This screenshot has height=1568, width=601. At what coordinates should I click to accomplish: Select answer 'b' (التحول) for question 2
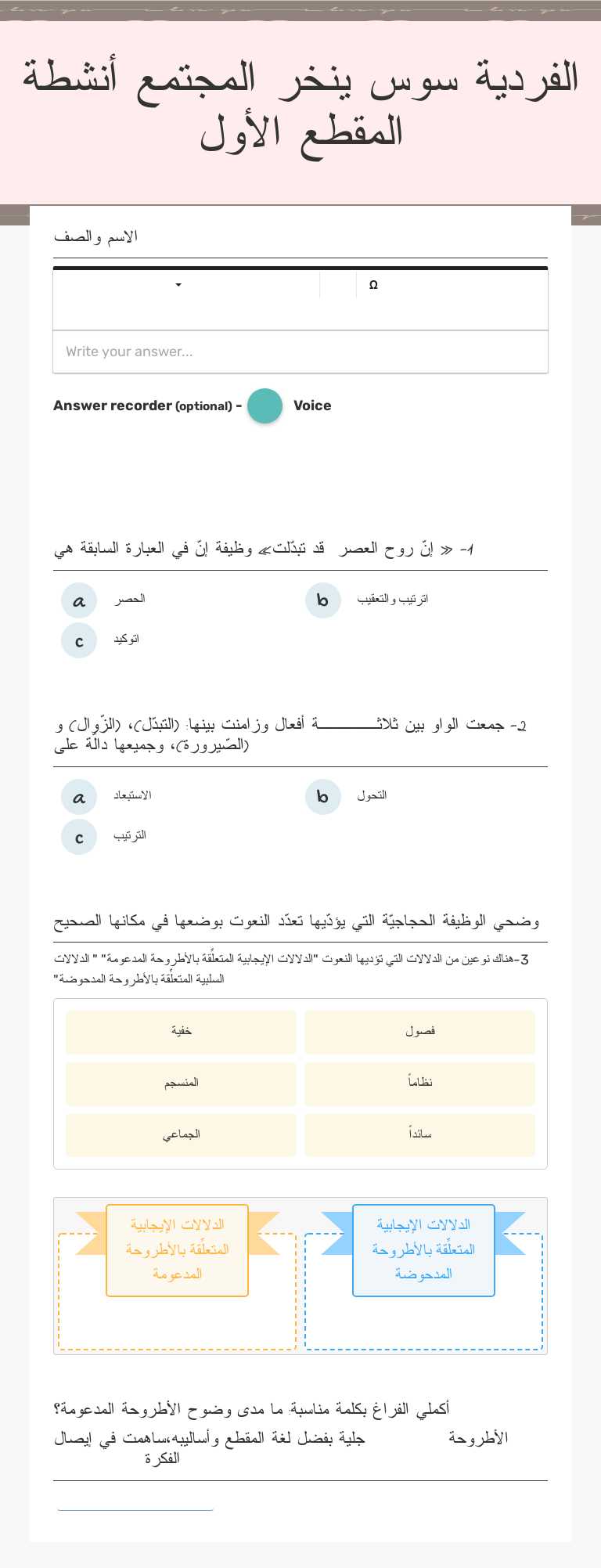[322, 797]
